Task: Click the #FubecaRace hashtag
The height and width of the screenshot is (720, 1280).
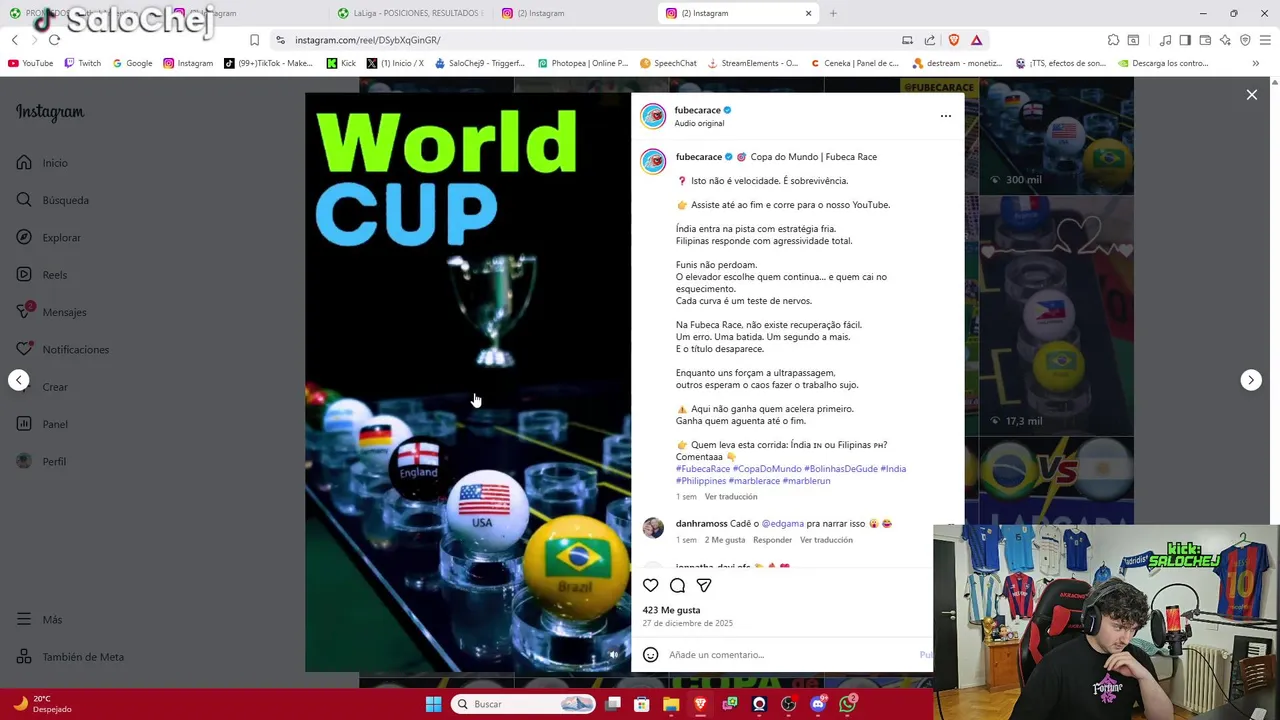Action: click(x=703, y=469)
